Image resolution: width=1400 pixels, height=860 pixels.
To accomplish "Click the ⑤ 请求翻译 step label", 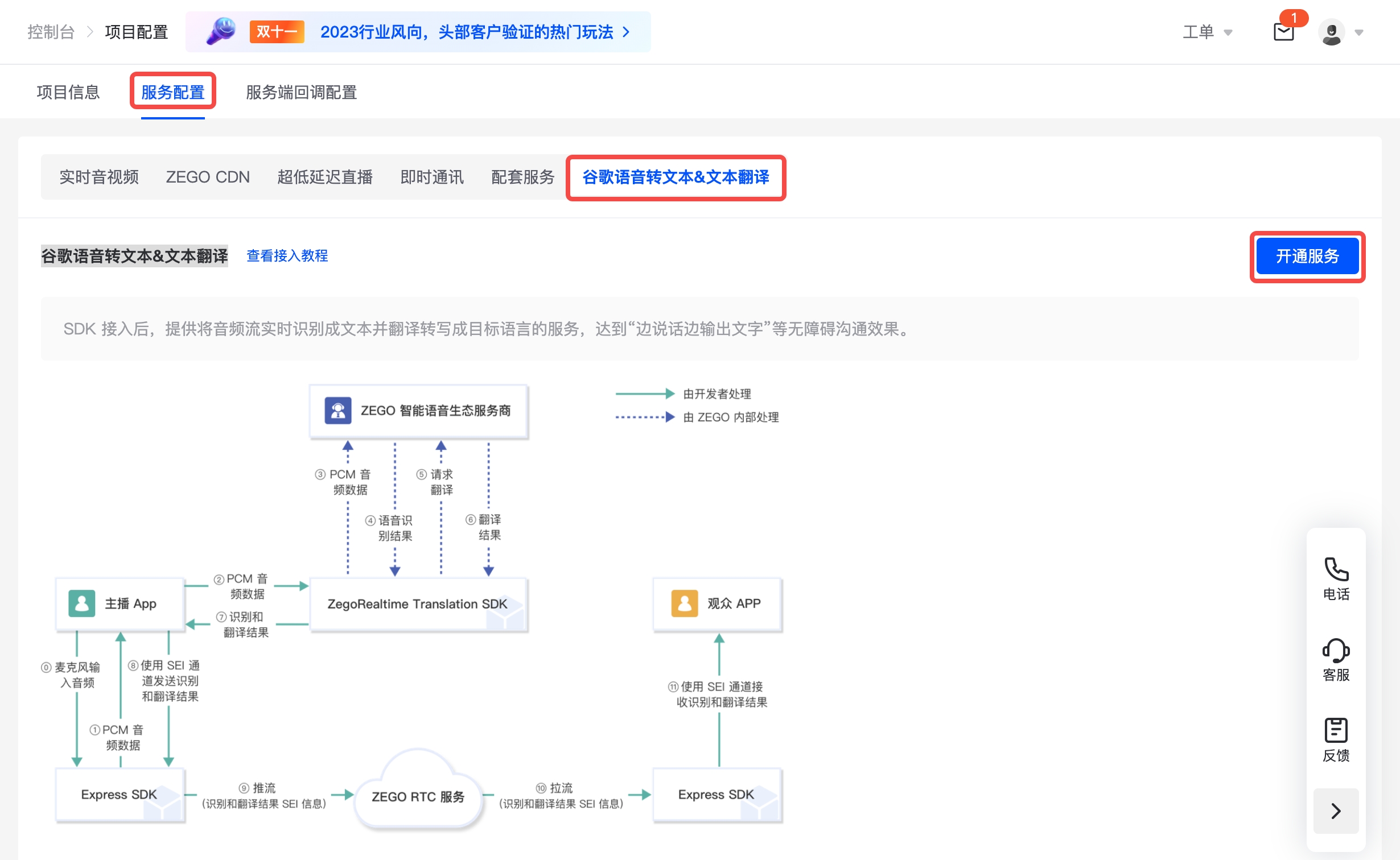I will coord(435,482).
